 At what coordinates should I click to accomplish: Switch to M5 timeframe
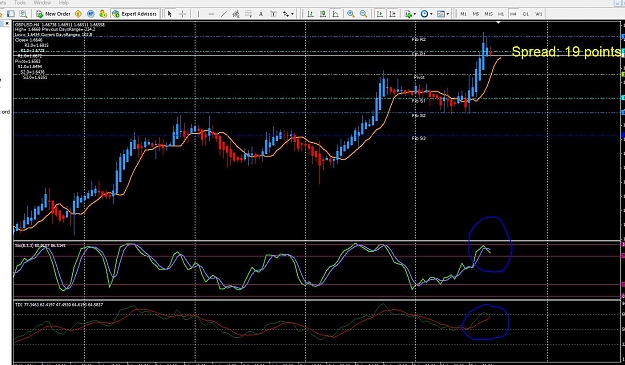click(x=476, y=14)
